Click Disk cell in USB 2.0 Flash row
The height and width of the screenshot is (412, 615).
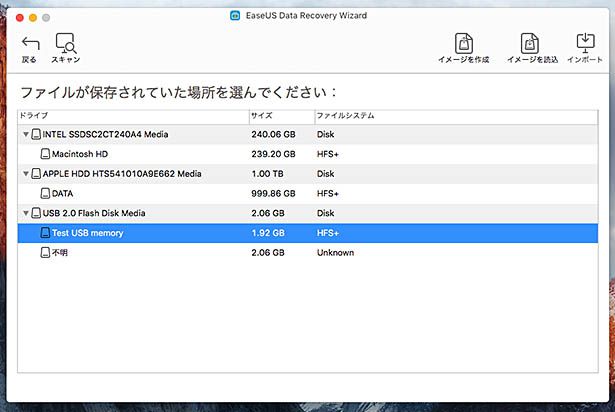[x=326, y=213]
